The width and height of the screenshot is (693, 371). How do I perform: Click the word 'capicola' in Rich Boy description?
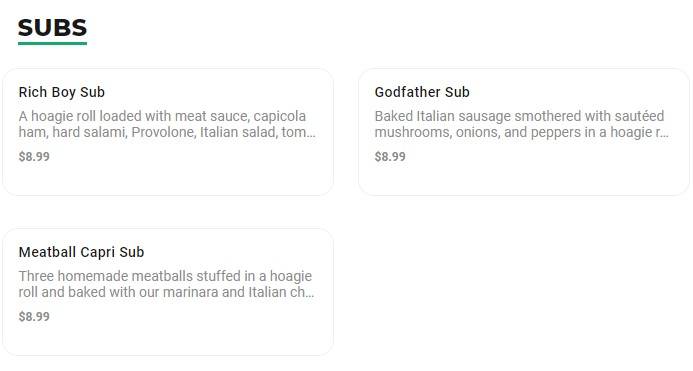(x=280, y=116)
